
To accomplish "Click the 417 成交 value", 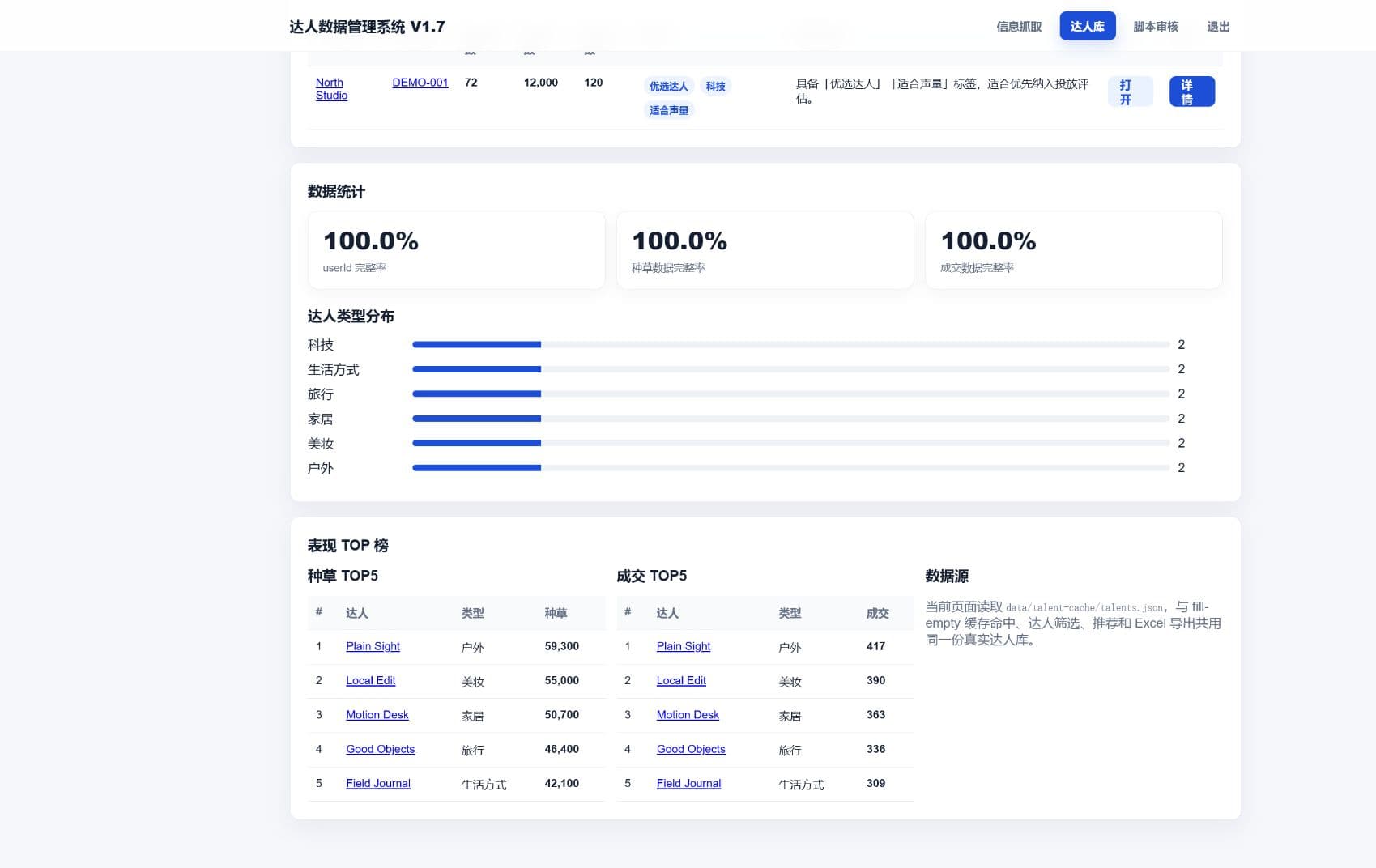I will pos(875,646).
